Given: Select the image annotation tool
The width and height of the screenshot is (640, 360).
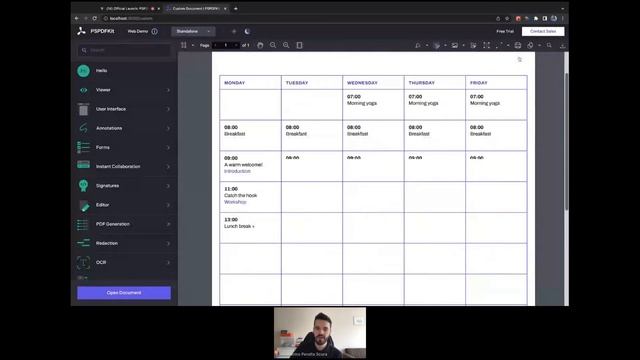Looking at the screenshot, I should click(455, 45).
